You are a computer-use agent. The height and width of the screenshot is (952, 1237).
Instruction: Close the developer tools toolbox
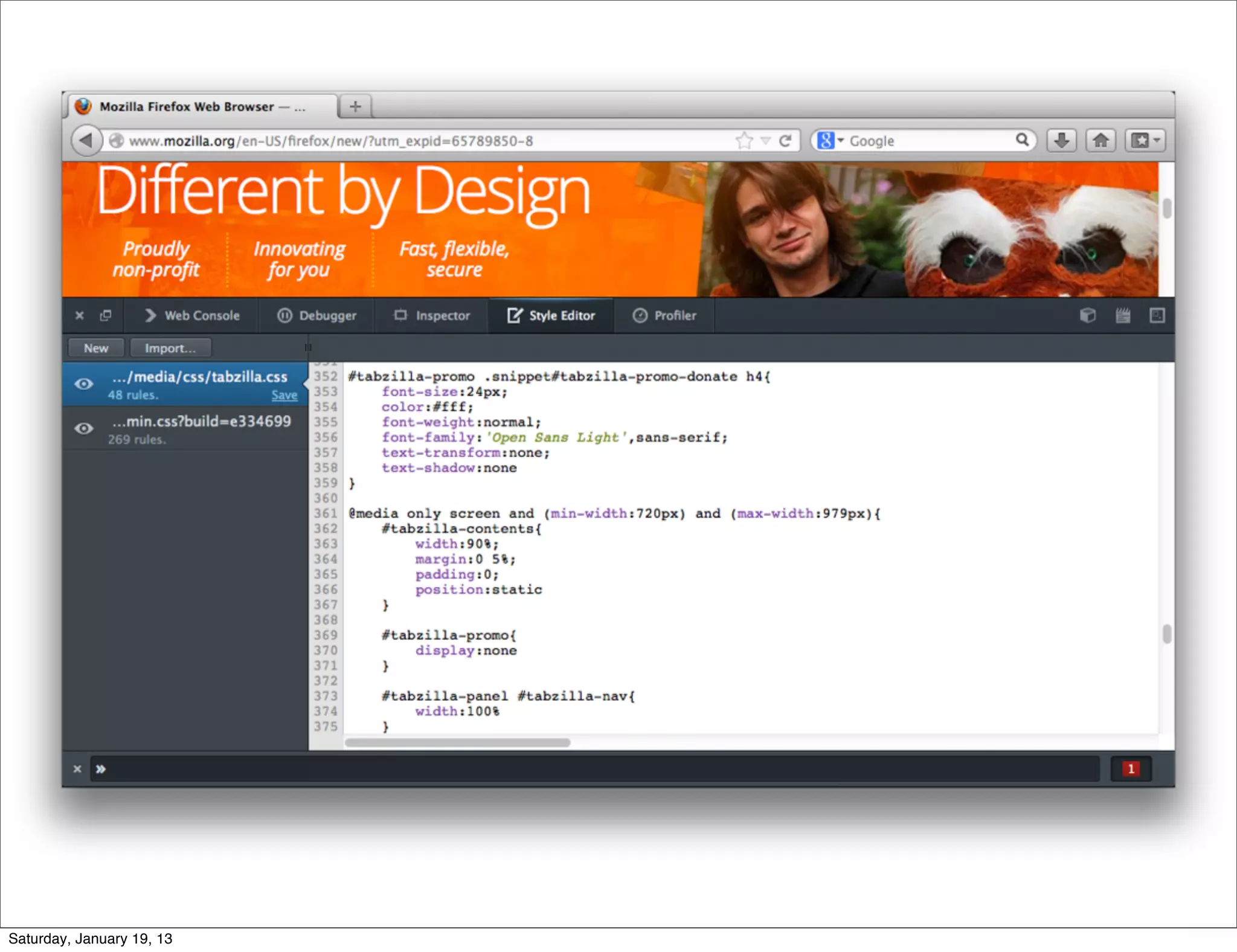[79, 315]
